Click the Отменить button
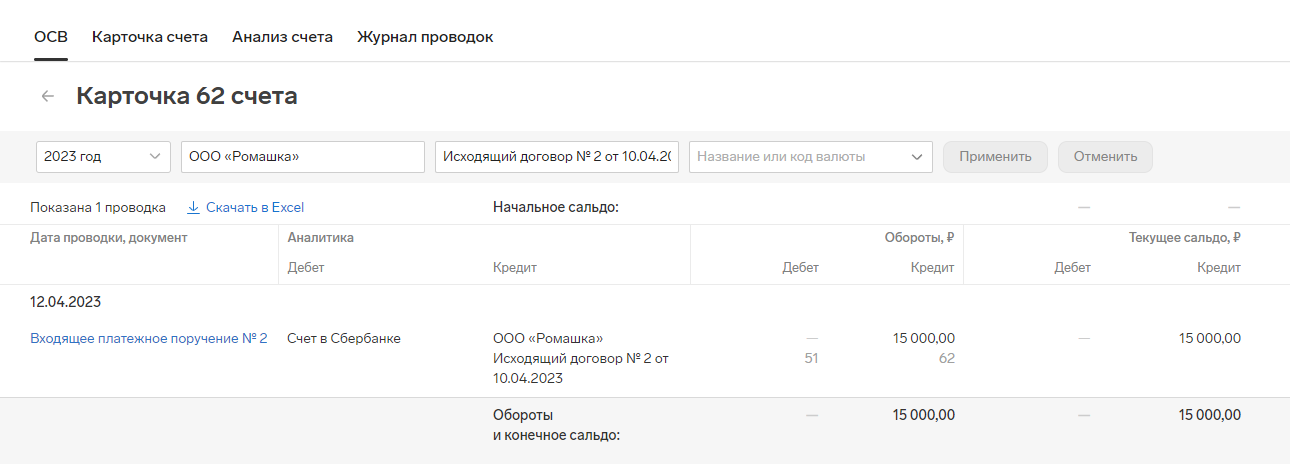The width and height of the screenshot is (1290, 464). pyautogui.click(x=1105, y=157)
